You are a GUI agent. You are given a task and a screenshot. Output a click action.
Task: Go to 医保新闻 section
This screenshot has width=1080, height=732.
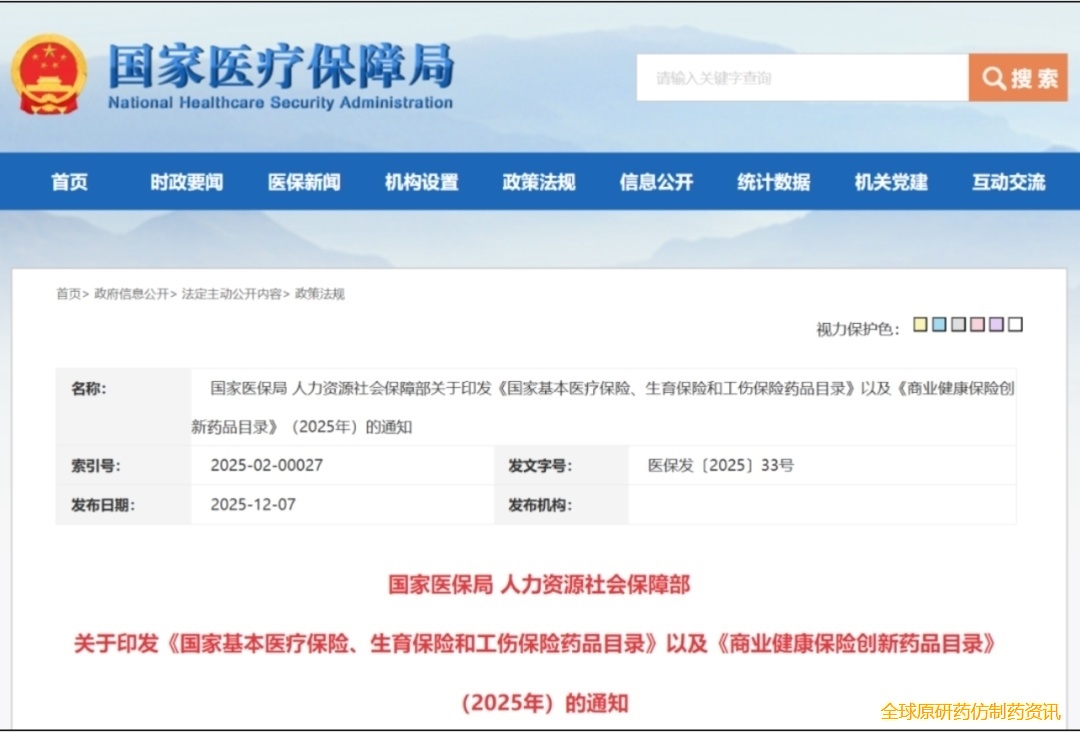pos(304,182)
